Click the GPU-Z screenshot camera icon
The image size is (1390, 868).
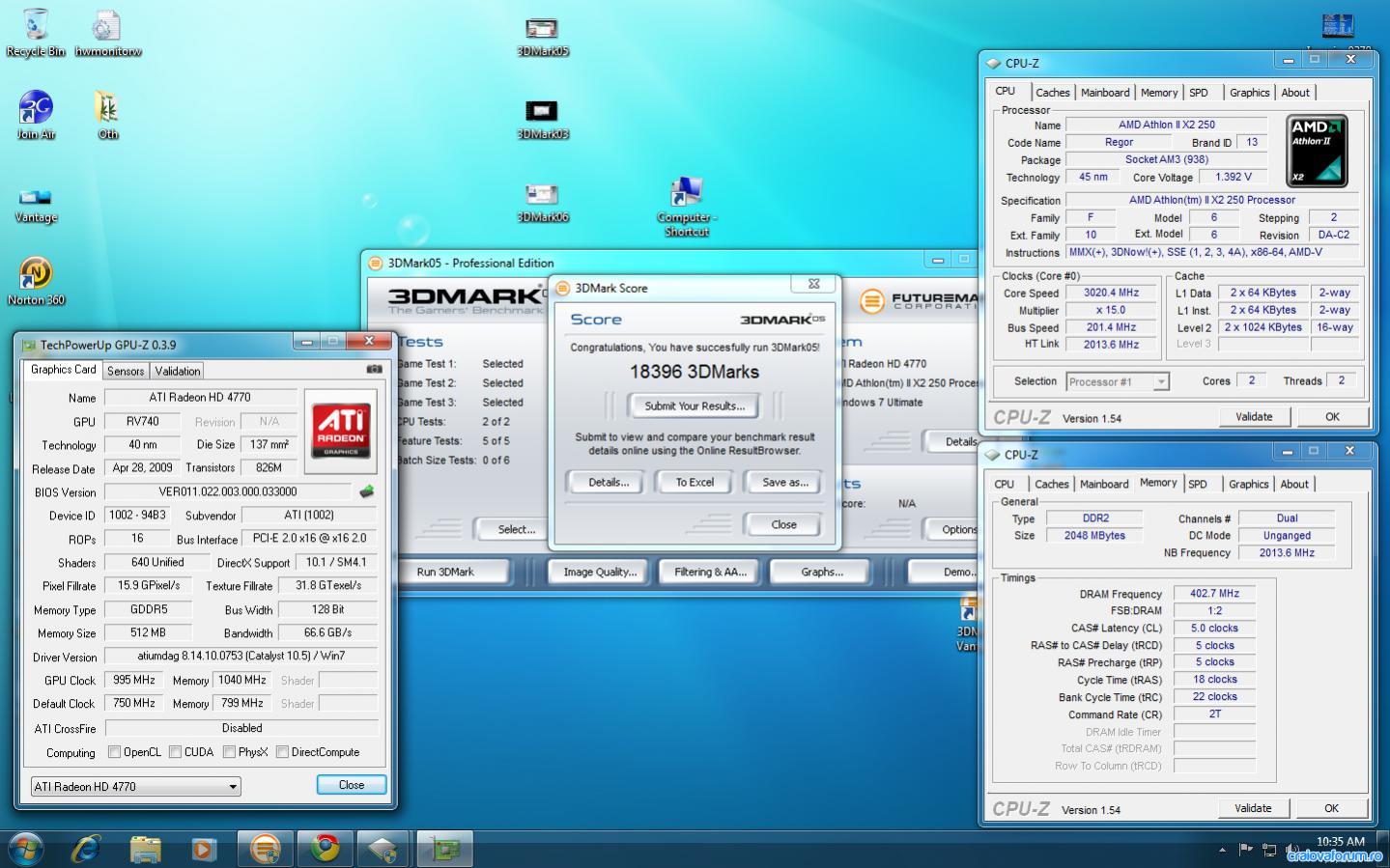point(374,370)
